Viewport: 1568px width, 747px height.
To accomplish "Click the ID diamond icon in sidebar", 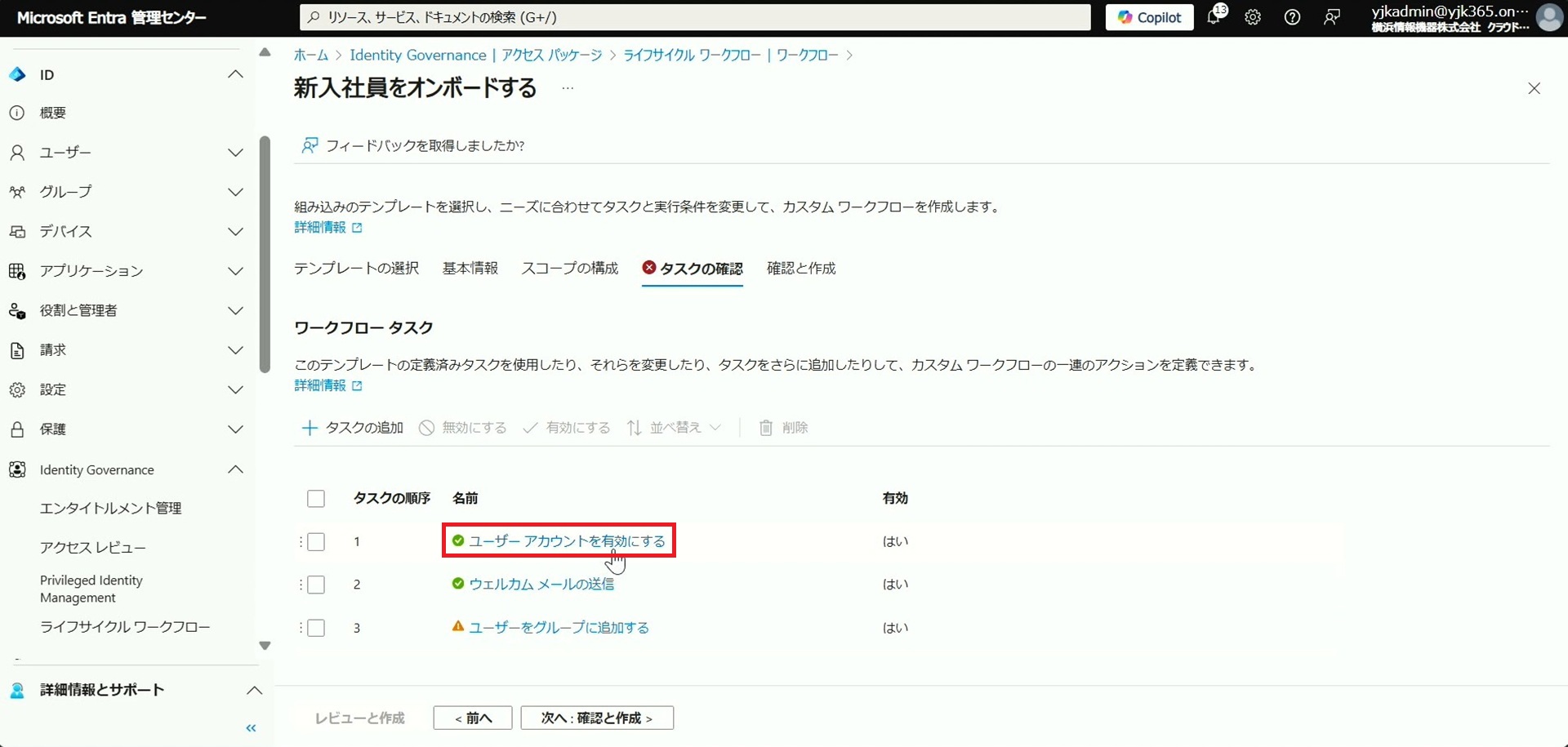I will (17, 74).
